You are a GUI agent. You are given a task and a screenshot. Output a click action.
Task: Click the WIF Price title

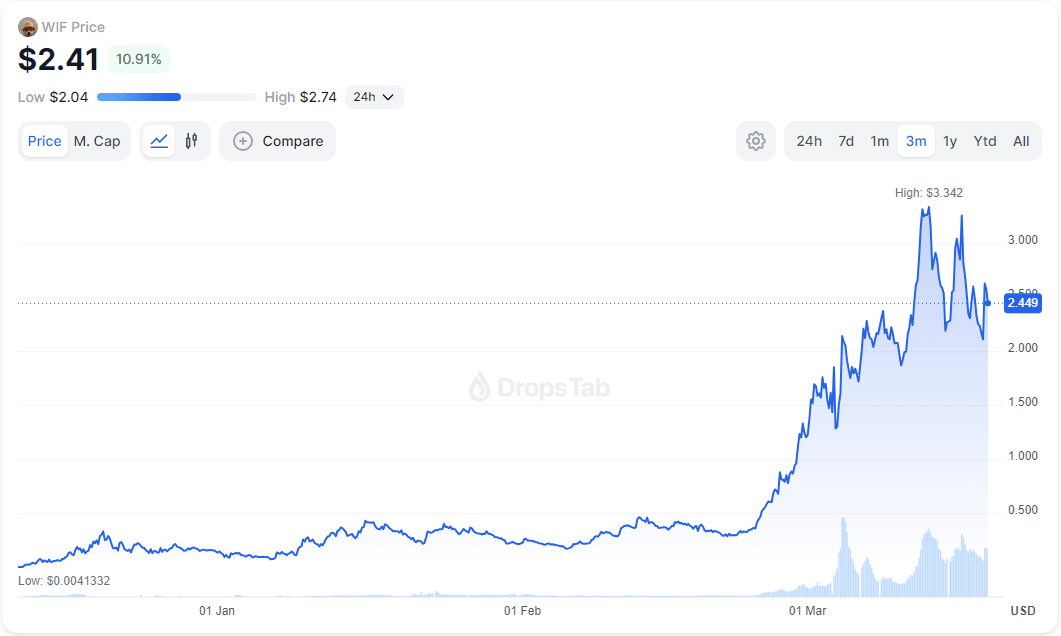[73, 27]
